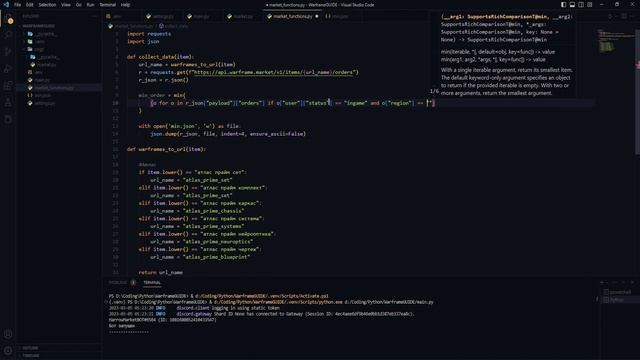The width and height of the screenshot is (640, 360).
Task: Follow the api.warframe.market URL link
Action: [273, 72]
